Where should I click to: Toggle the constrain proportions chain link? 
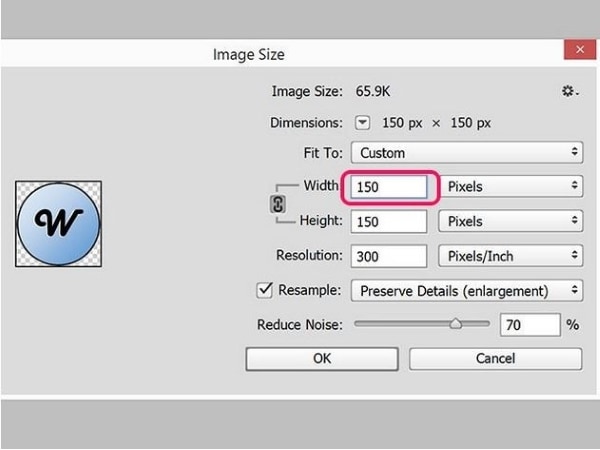pyautogui.click(x=279, y=203)
